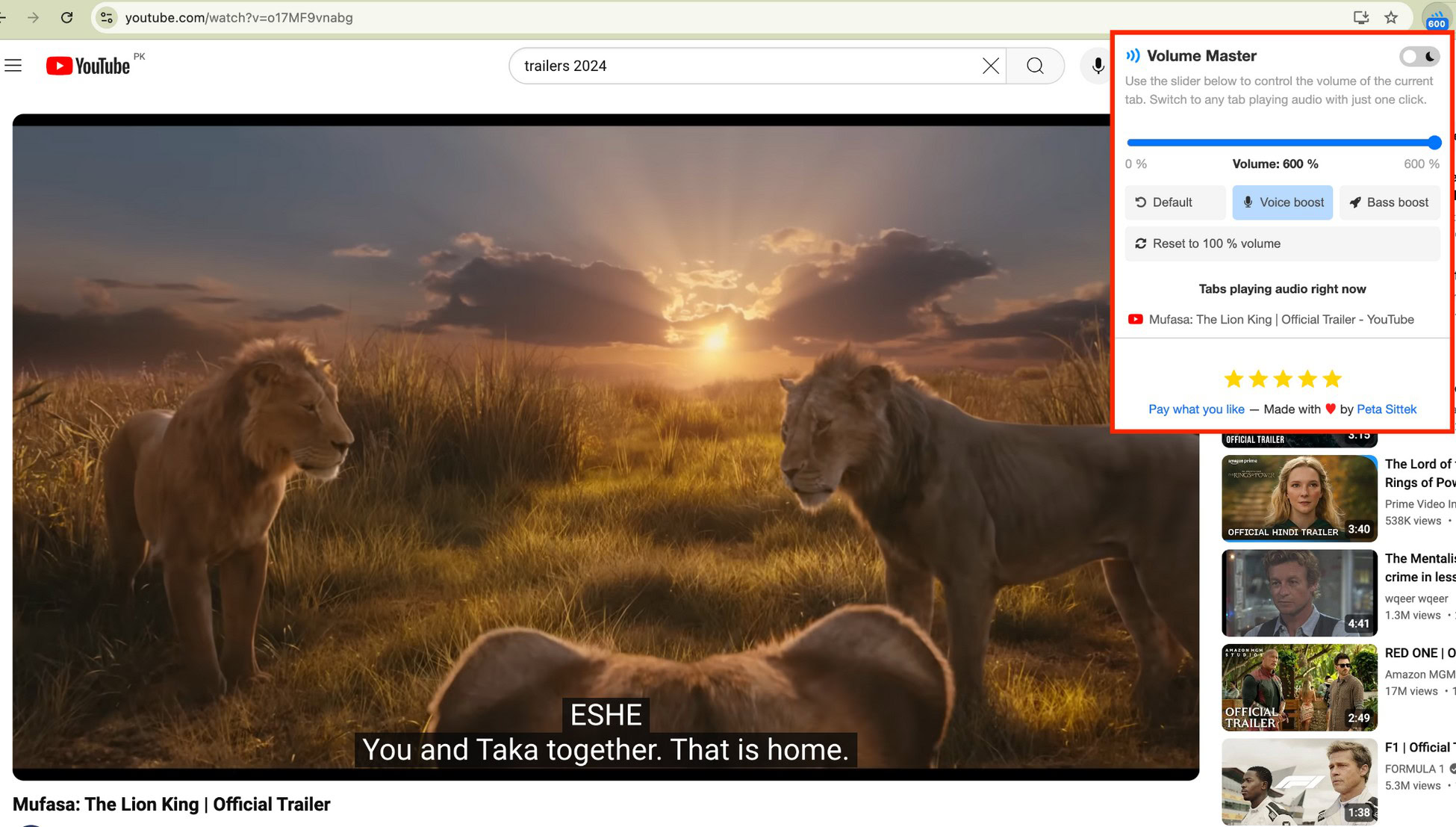Click the fifth rating star
The height and width of the screenshot is (827, 1456).
1332,379
